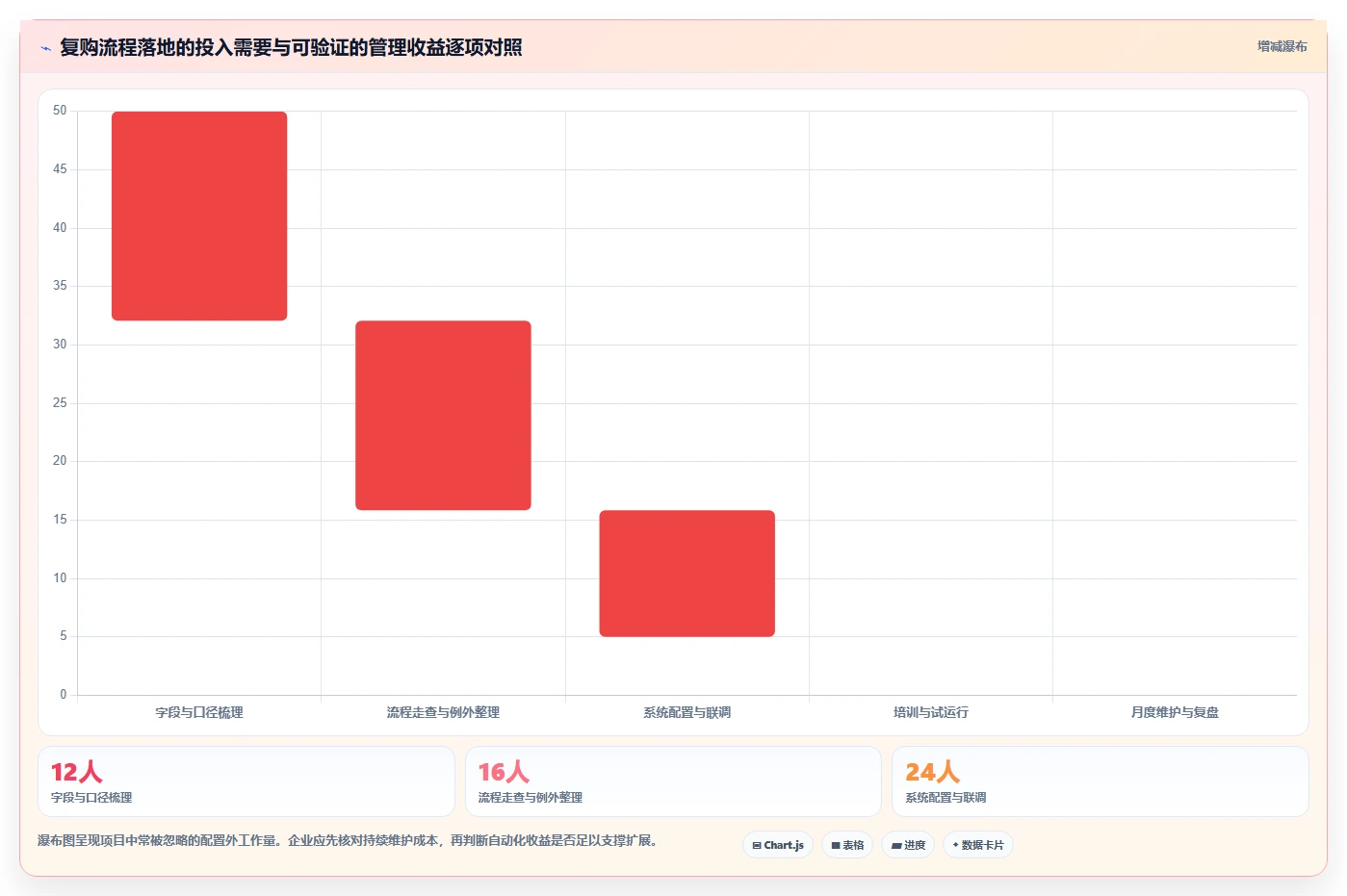The height and width of the screenshot is (896, 1347).
Task: Click the 流程走查与例外整理 axis label
Action: [x=443, y=712]
